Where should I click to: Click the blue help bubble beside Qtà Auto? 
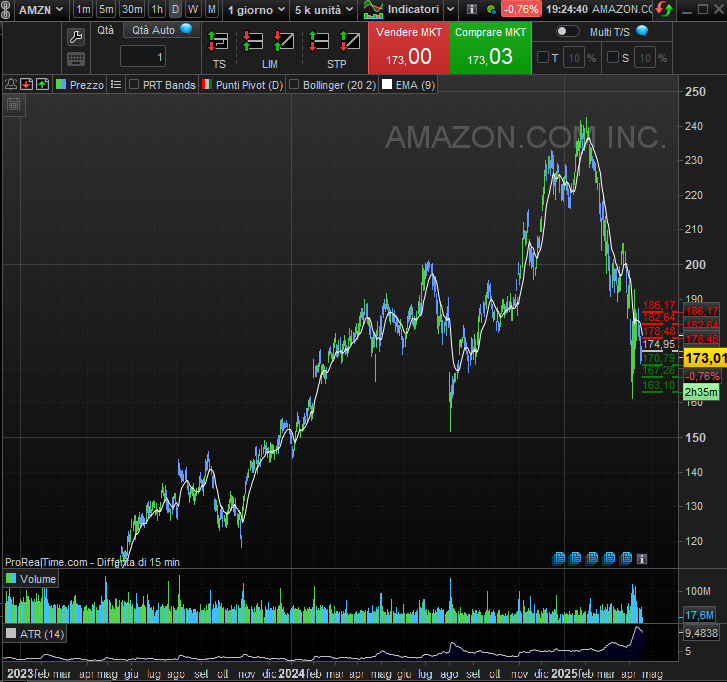[x=186, y=29]
